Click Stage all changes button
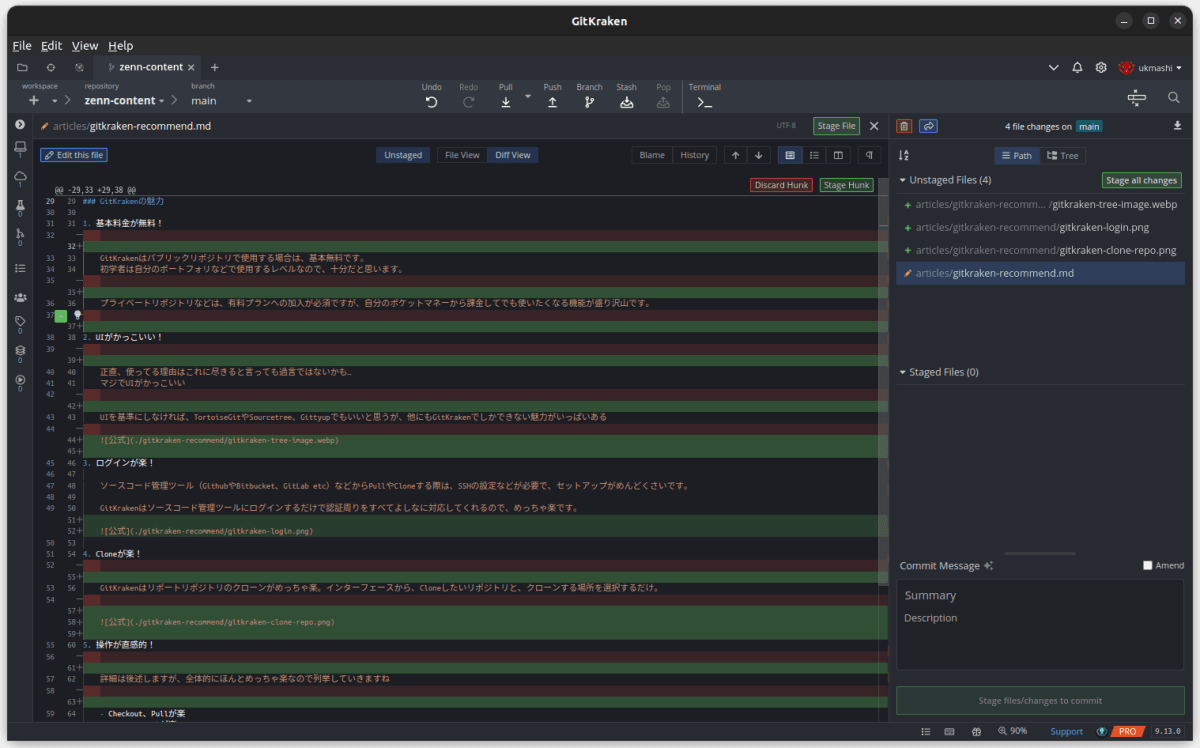 point(1141,180)
